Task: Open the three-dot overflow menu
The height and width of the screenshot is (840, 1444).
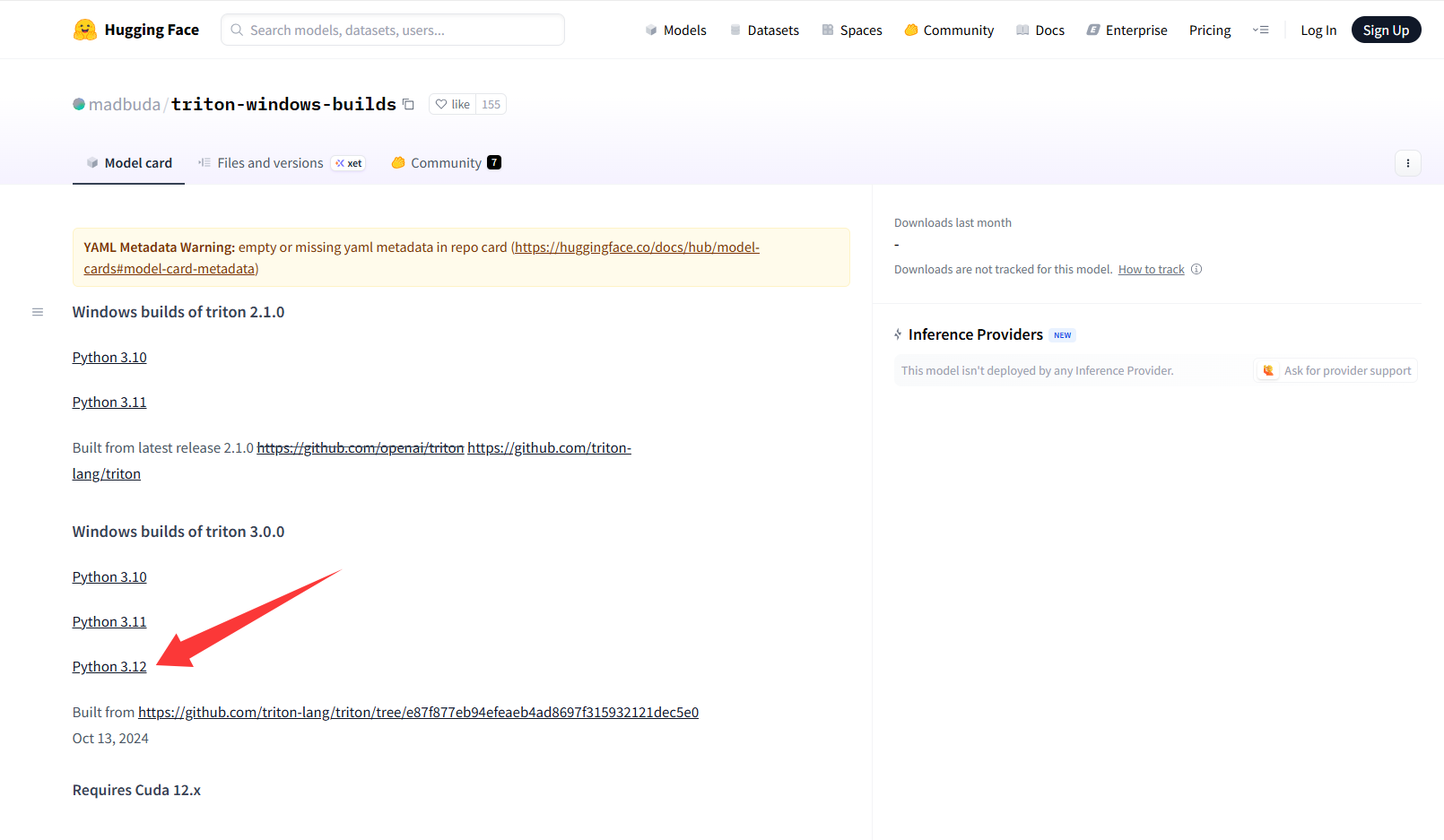Action: pyautogui.click(x=1408, y=163)
